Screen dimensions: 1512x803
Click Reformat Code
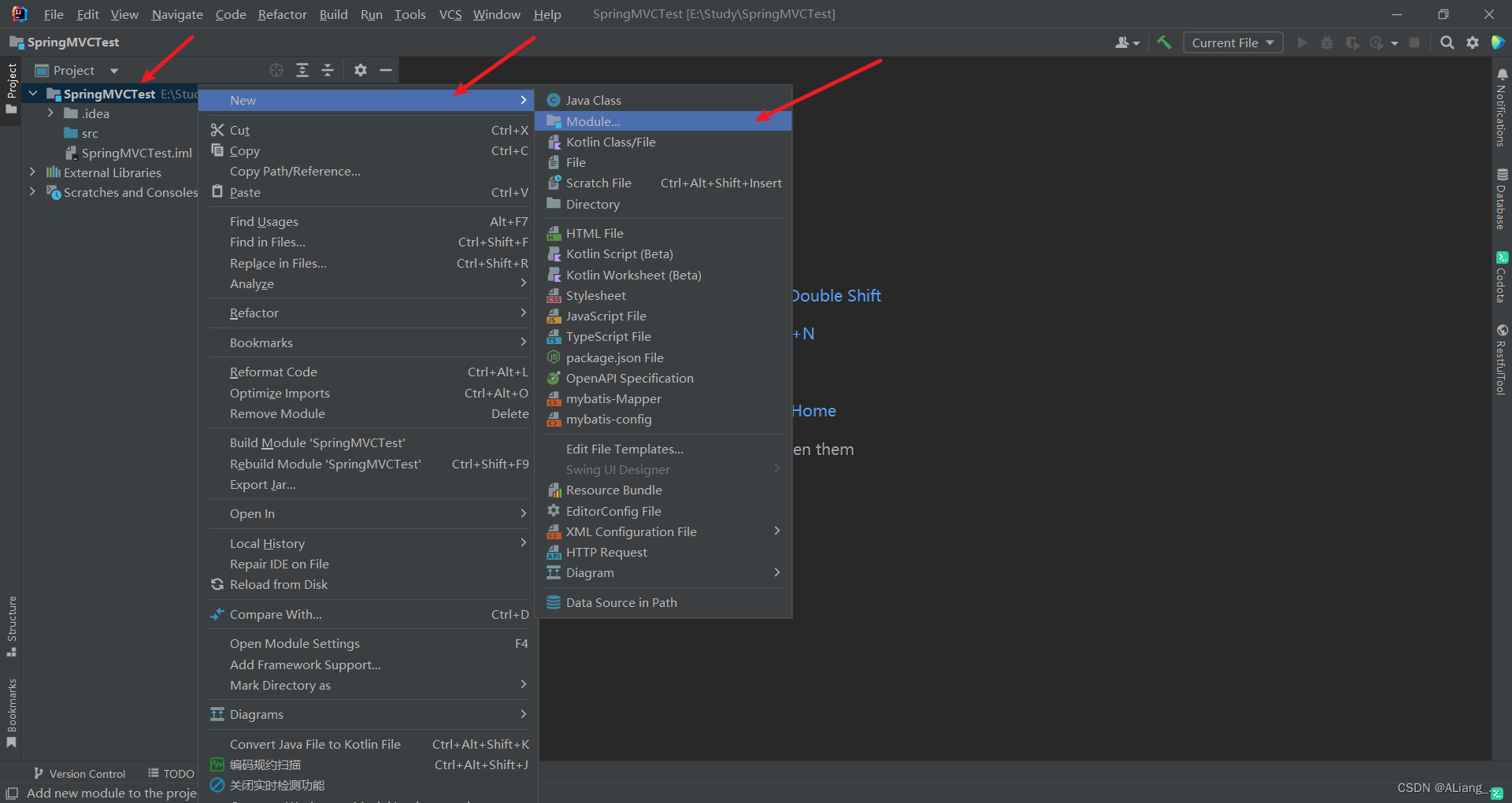point(369,372)
